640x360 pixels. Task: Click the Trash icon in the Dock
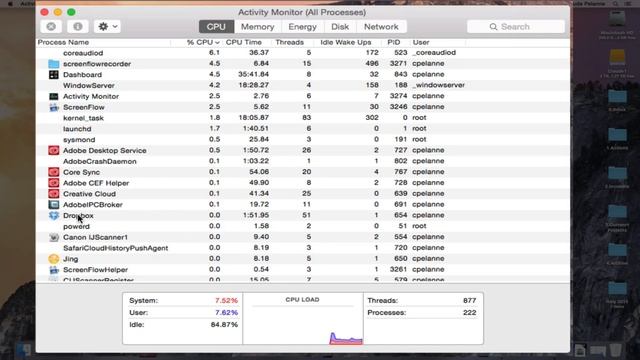(616, 350)
